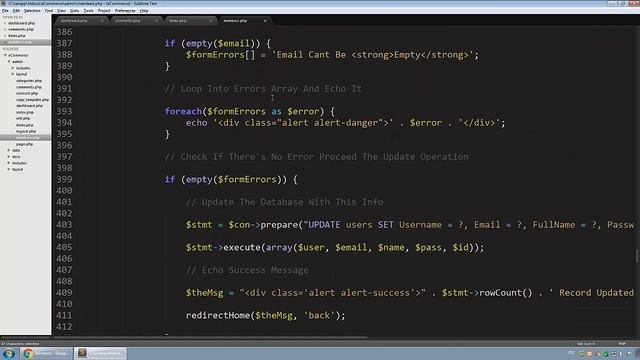Click the 'redirectHome($theMsg, 'back');' line
This screenshot has width=640, height=360.
pos(266,316)
